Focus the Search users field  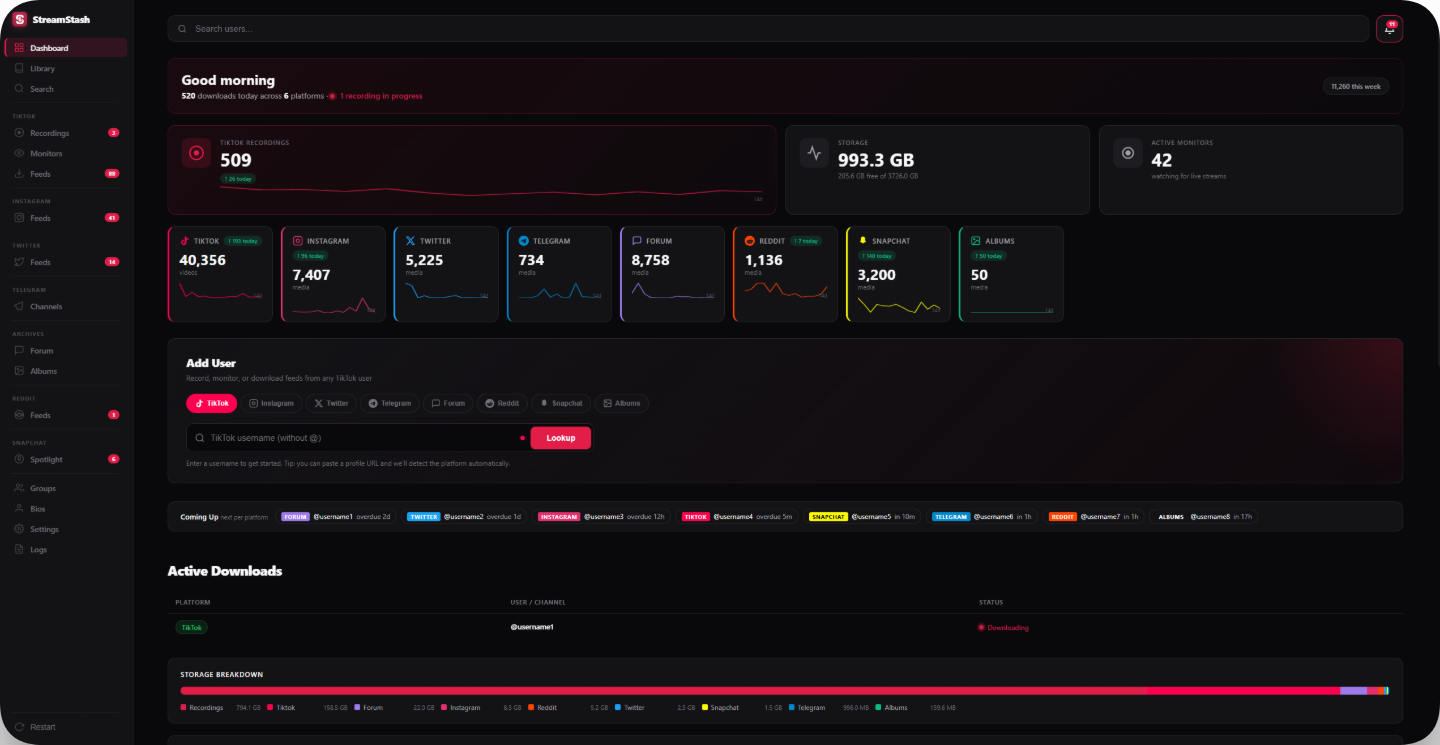pos(768,29)
